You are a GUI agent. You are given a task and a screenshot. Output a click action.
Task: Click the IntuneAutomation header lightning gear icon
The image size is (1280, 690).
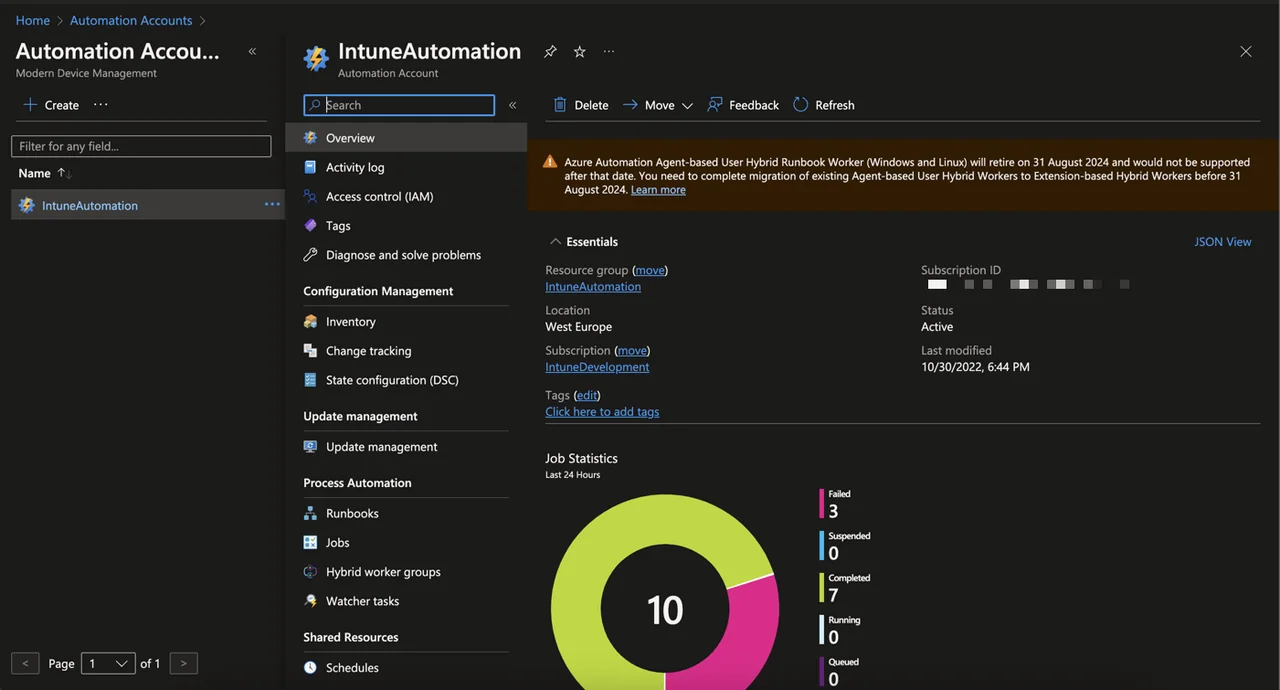point(316,58)
